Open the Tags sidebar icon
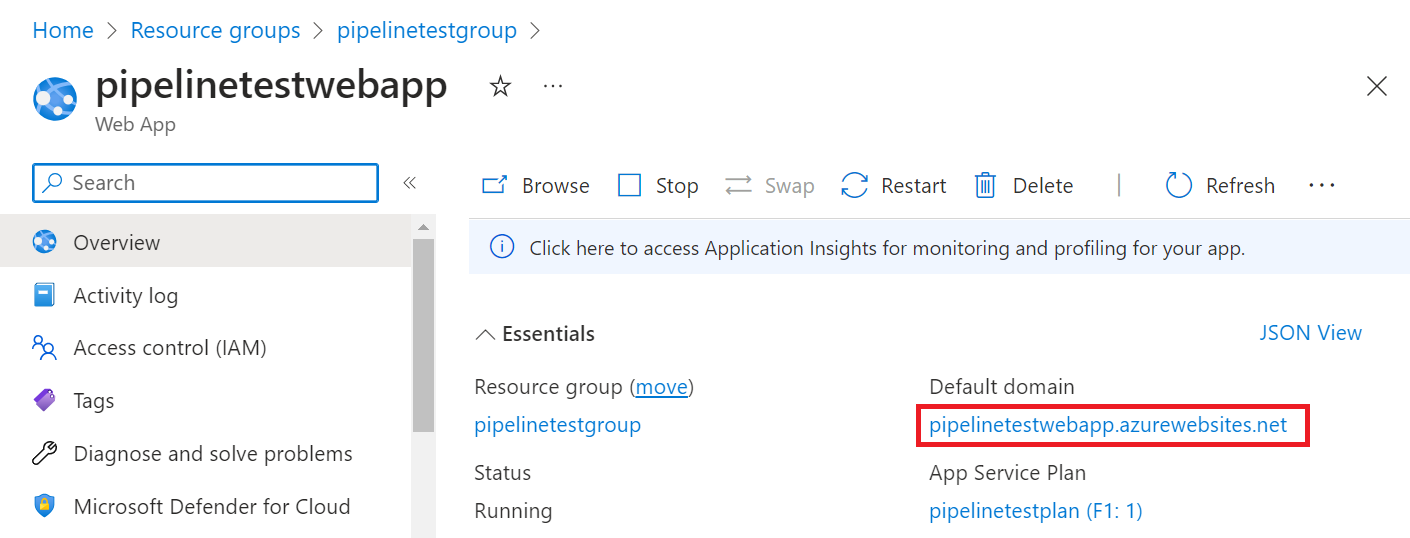The width and height of the screenshot is (1410, 538). point(45,401)
